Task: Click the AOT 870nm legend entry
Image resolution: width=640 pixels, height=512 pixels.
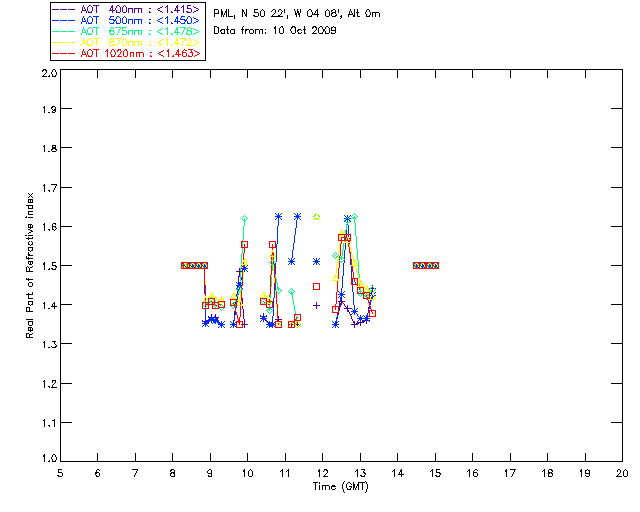Action: click(127, 42)
